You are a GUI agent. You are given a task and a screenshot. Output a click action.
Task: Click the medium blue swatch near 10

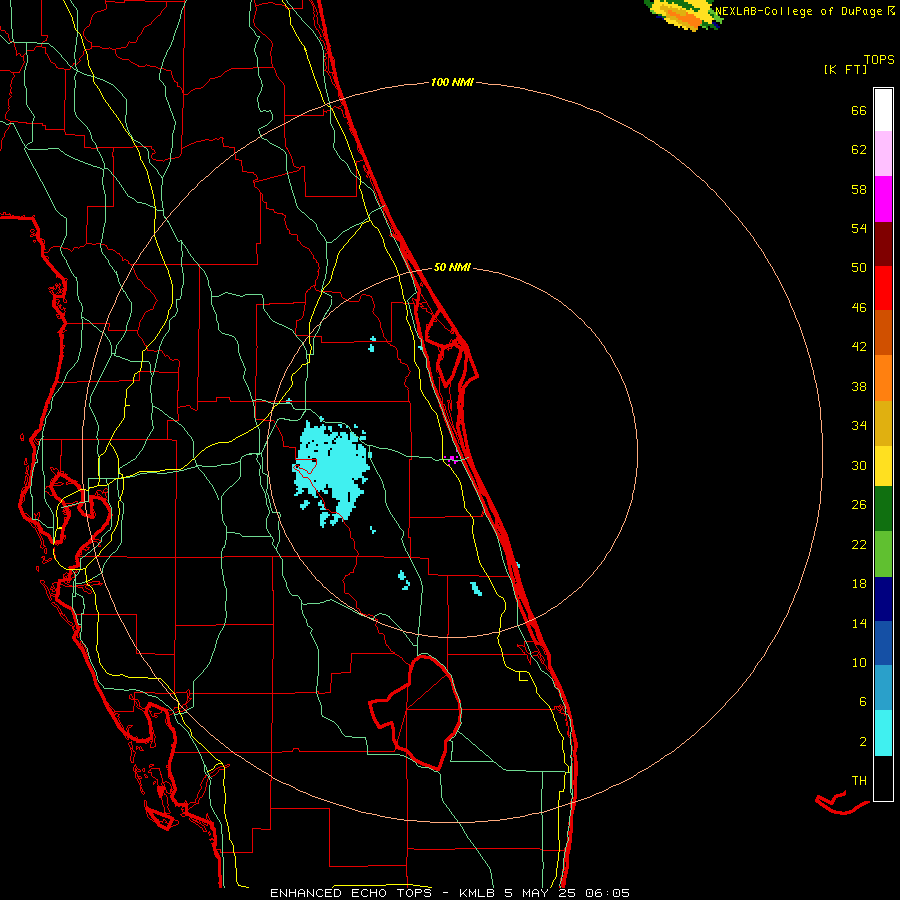(883, 643)
